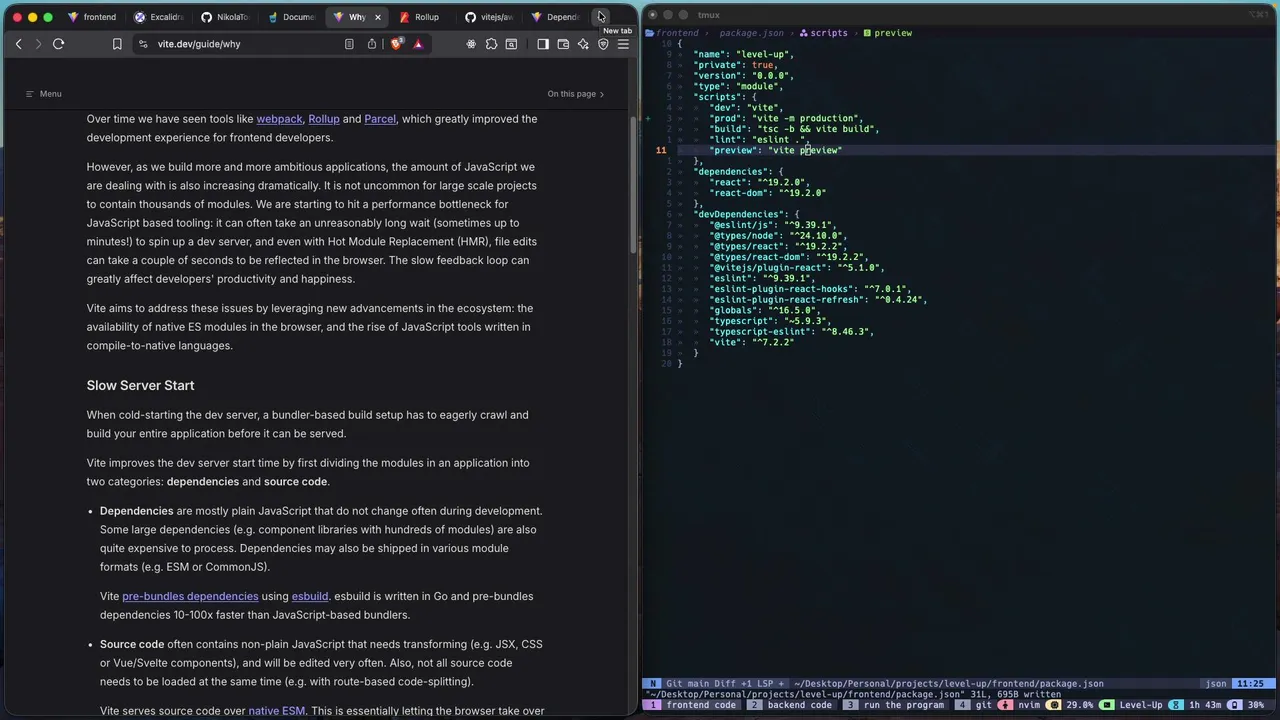Viewport: 1280px width, 720px height.
Task: Open the Brave VPN shield icon
Action: 603,44
